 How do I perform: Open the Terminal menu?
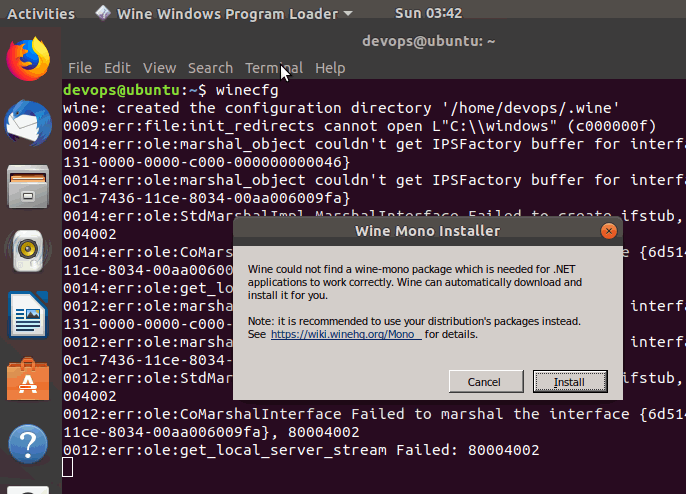pyautogui.click(x=274, y=68)
